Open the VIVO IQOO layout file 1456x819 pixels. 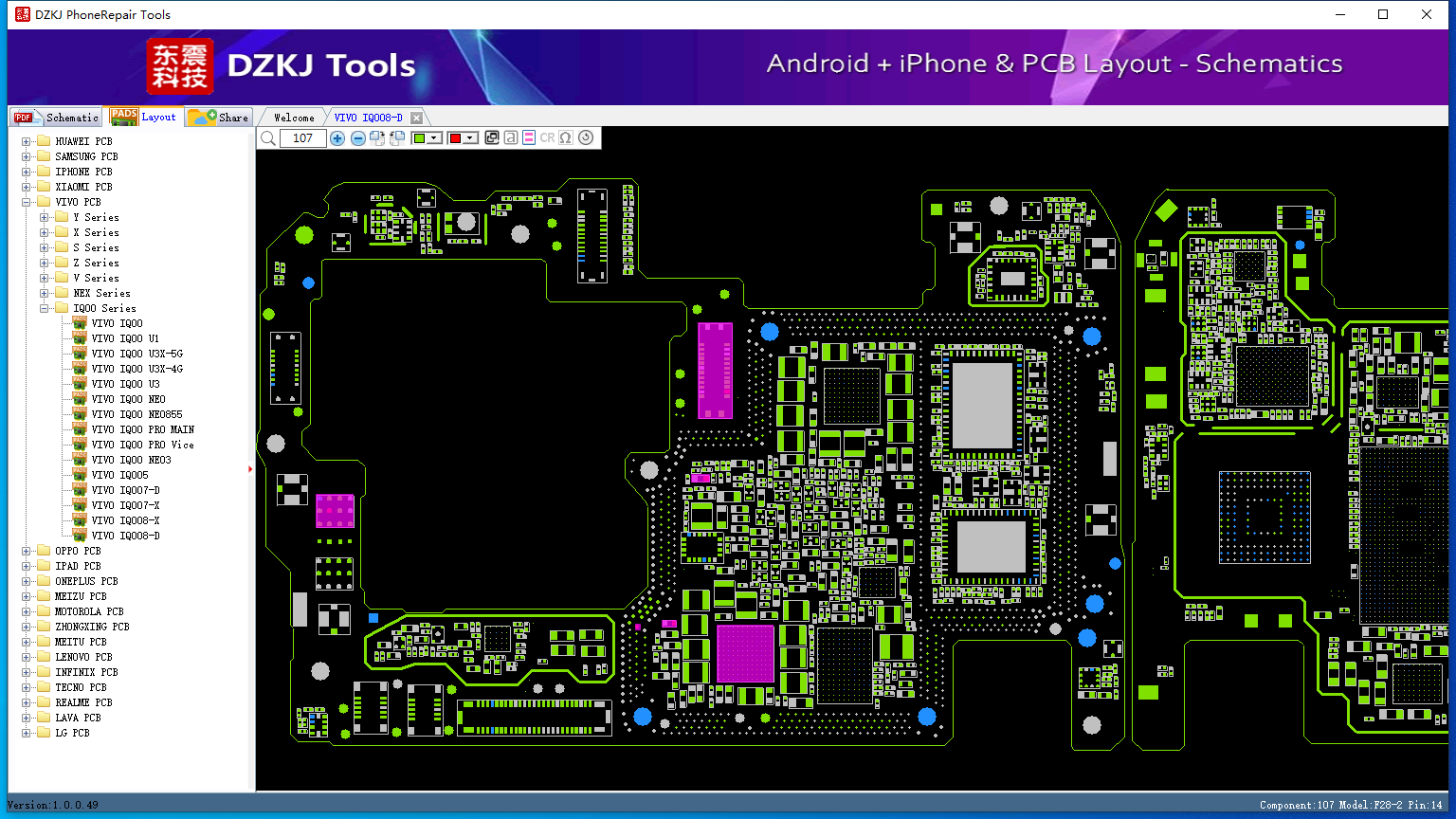coord(117,323)
